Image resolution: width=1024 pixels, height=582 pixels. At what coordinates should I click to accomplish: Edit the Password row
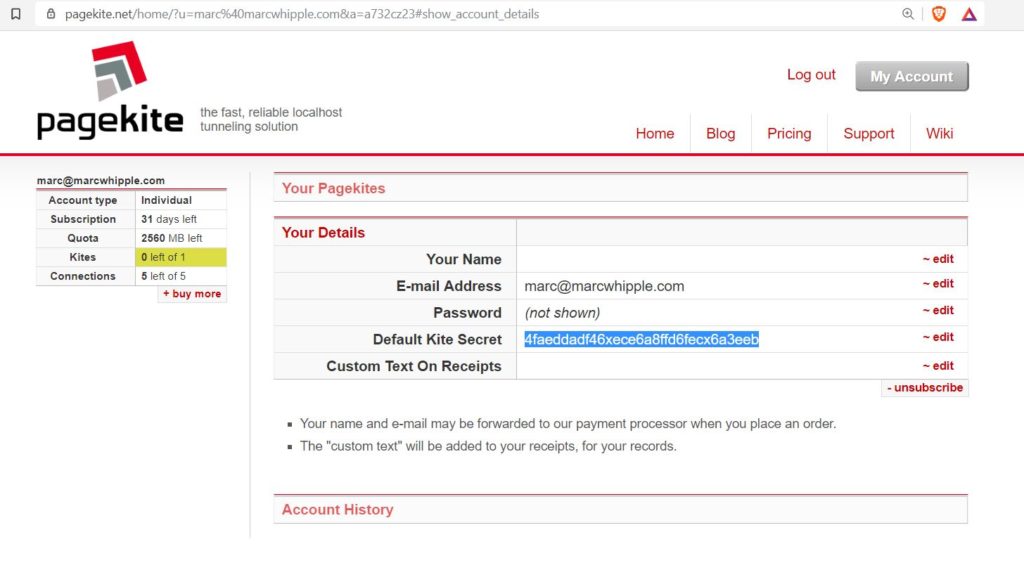[938, 310]
